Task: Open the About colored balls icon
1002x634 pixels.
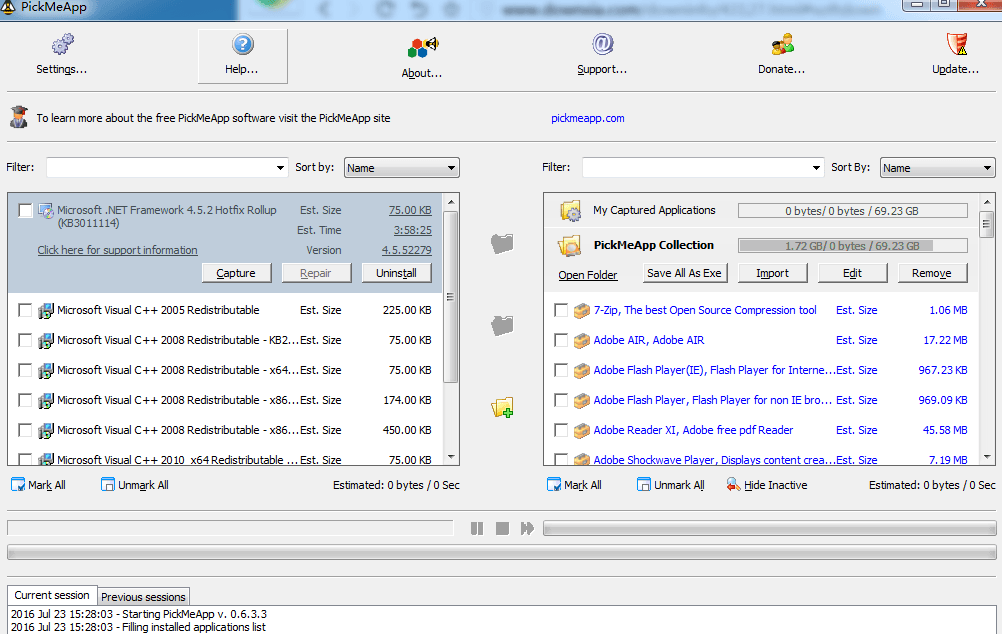Action: tap(422, 47)
